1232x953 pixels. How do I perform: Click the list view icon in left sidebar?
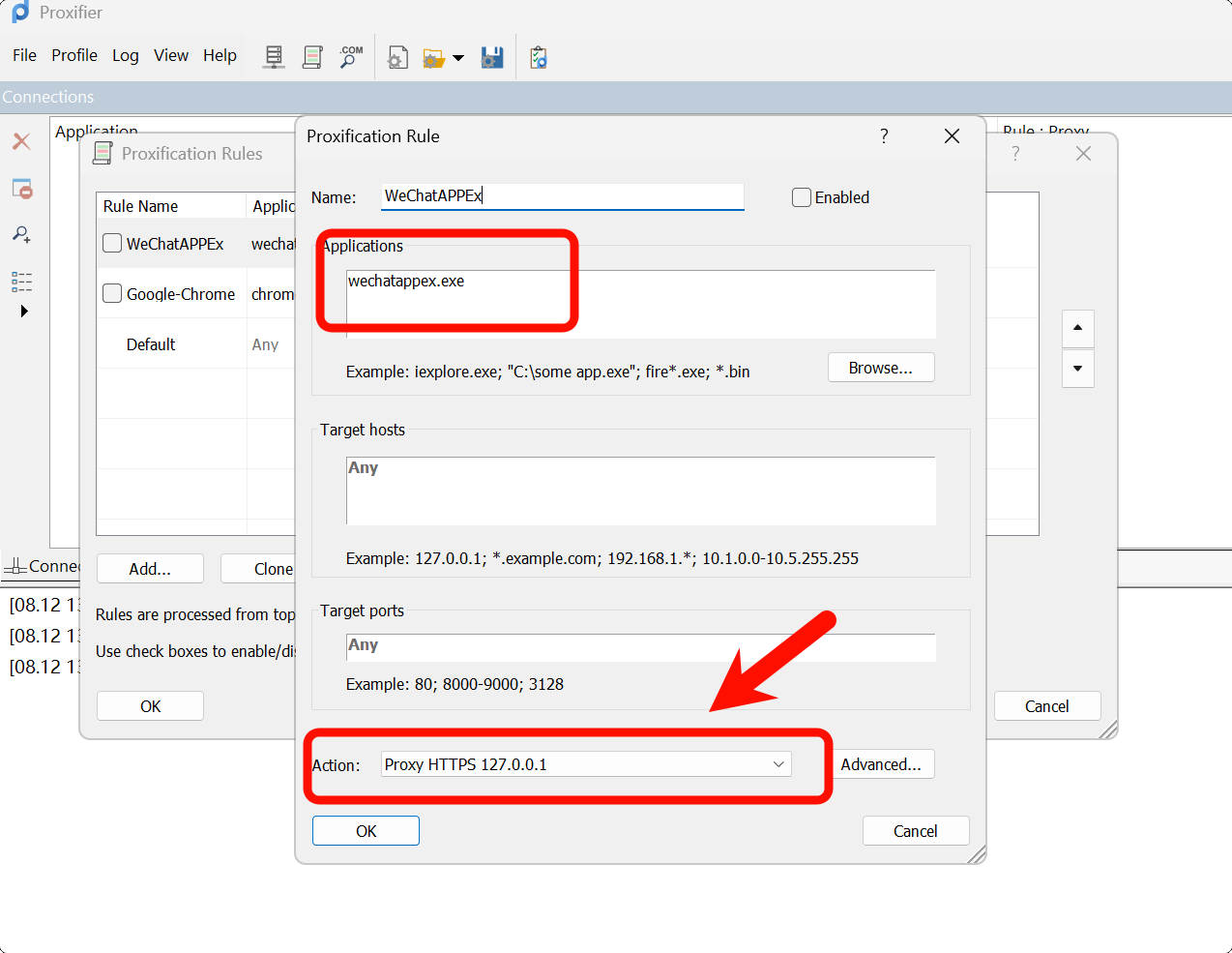pos(21,282)
